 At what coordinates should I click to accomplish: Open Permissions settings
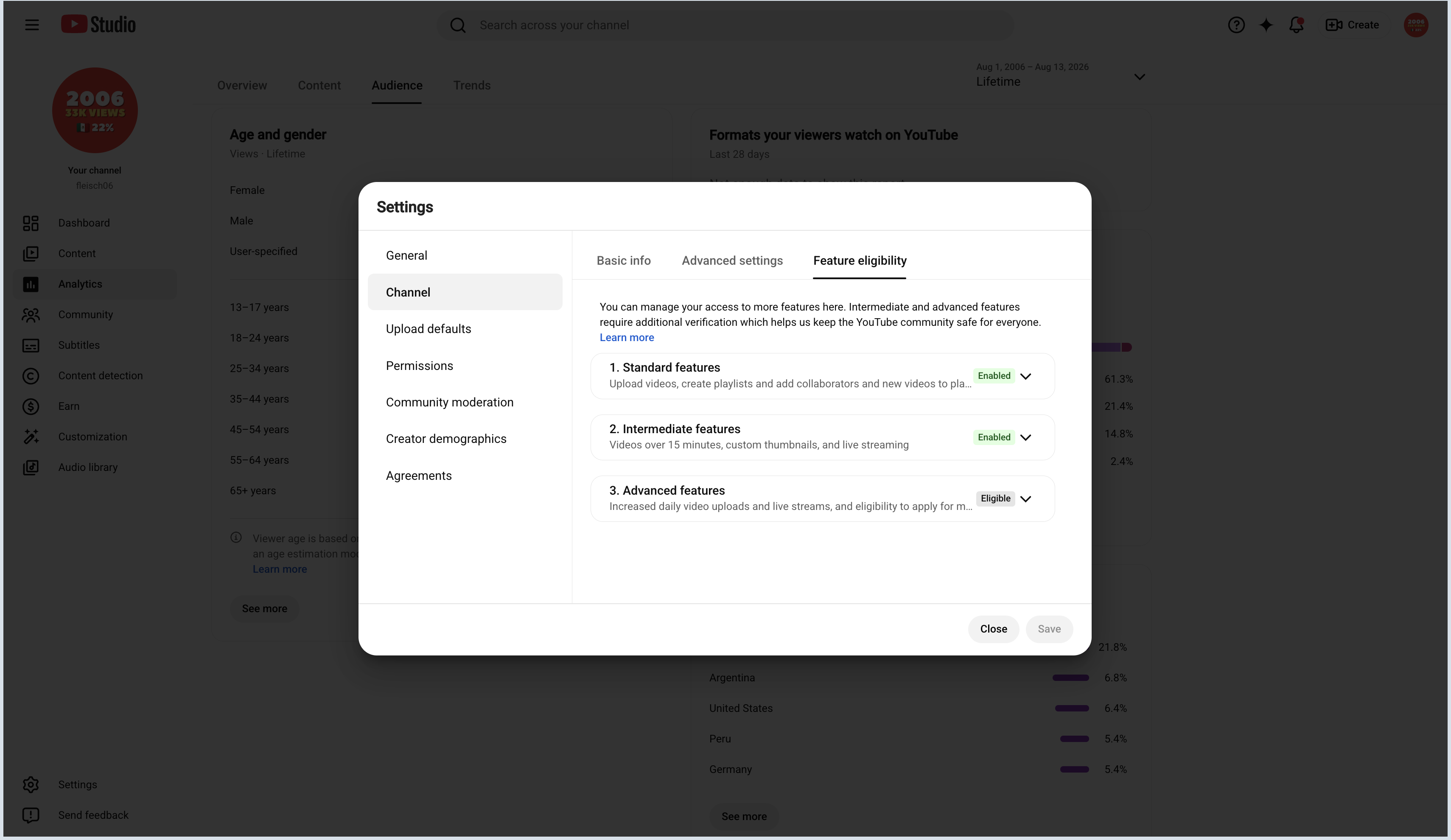click(x=465, y=366)
